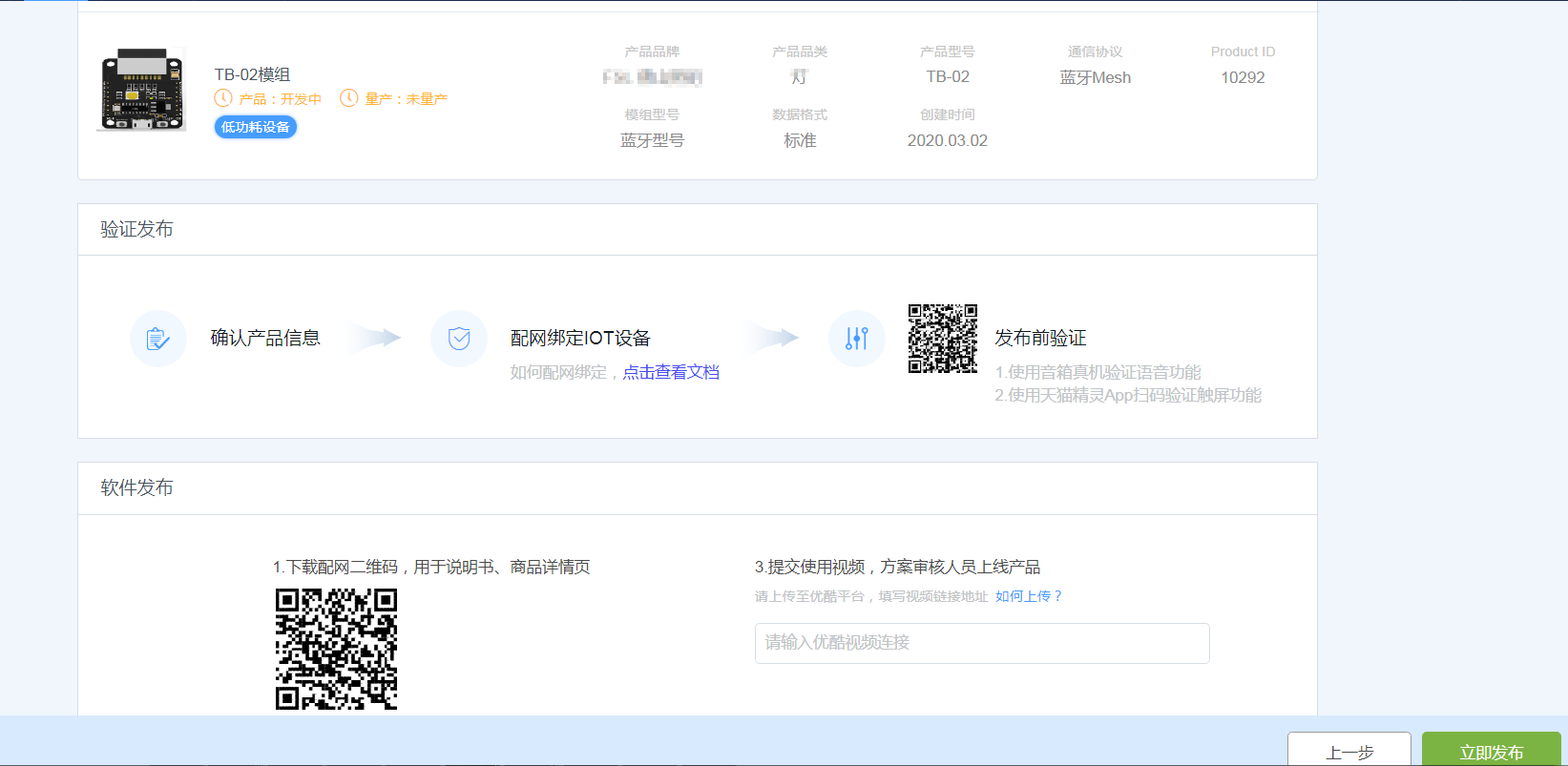Screen dimensions: 1568x766
Task: Focus the Youku video link input field
Action: point(982,643)
